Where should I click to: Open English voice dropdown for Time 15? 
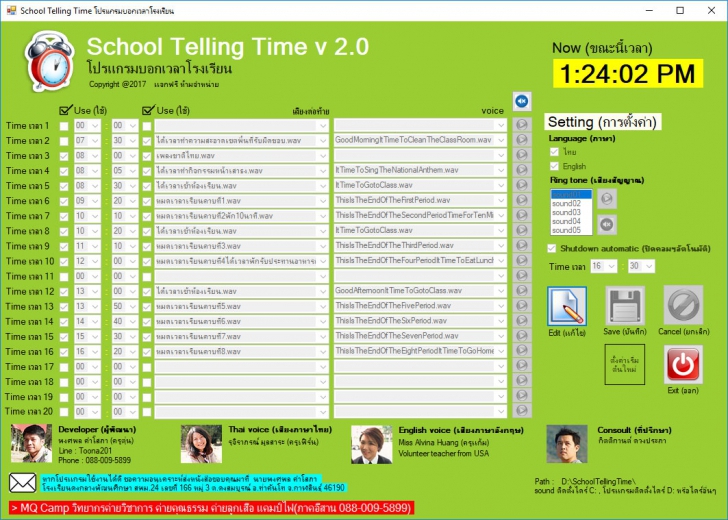[501, 336]
